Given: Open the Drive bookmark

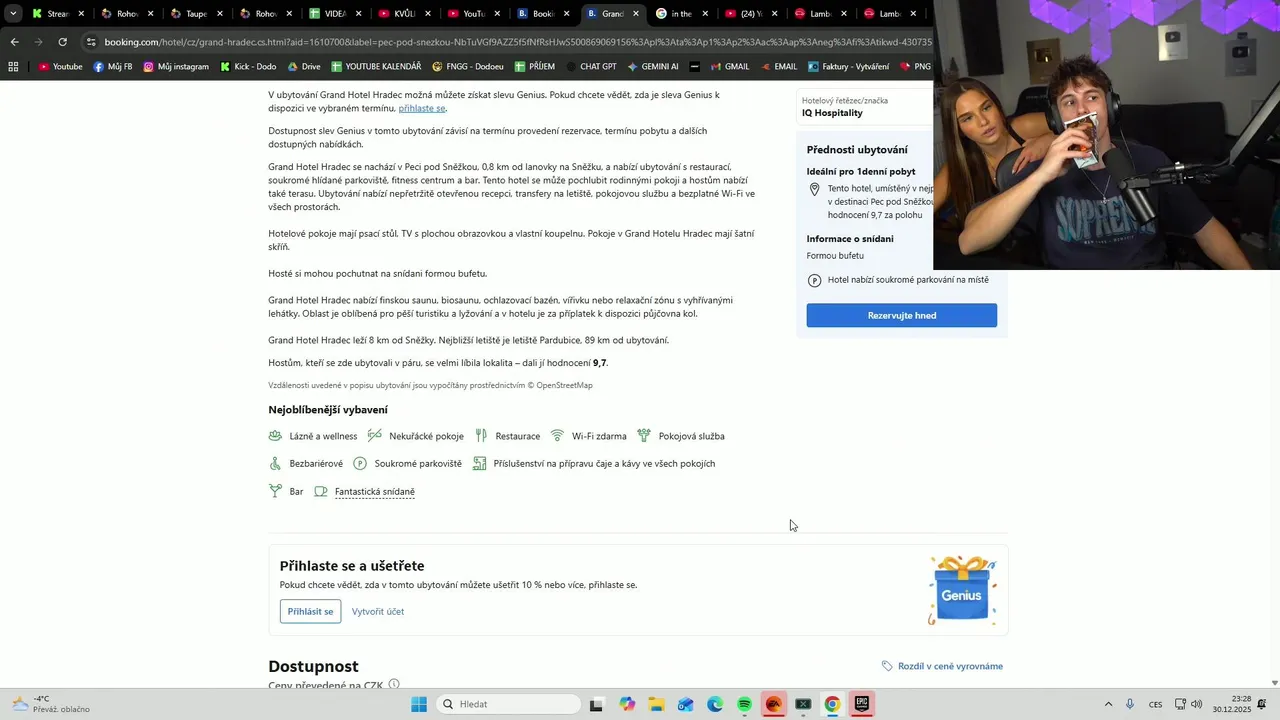Looking at the screenshot, I should [304, 67].
